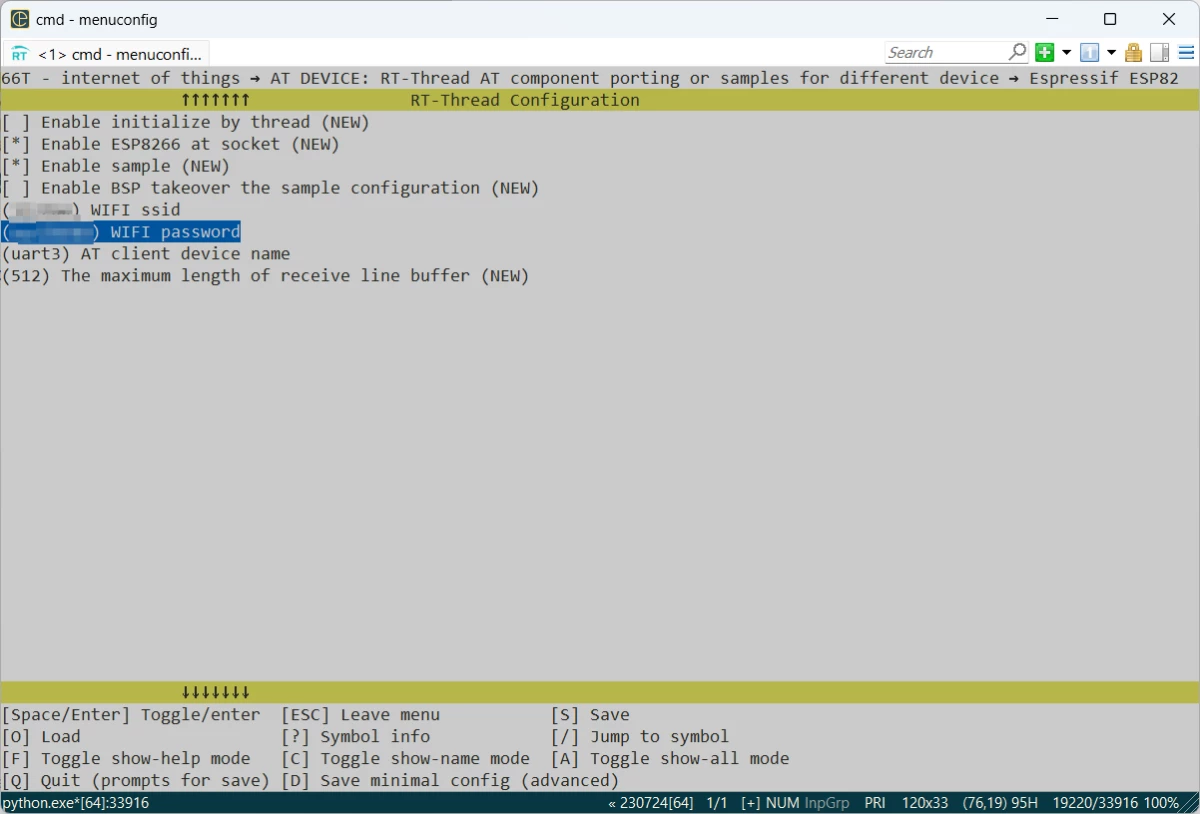Minimize the ConEmu window

[x=1052, y=19]
